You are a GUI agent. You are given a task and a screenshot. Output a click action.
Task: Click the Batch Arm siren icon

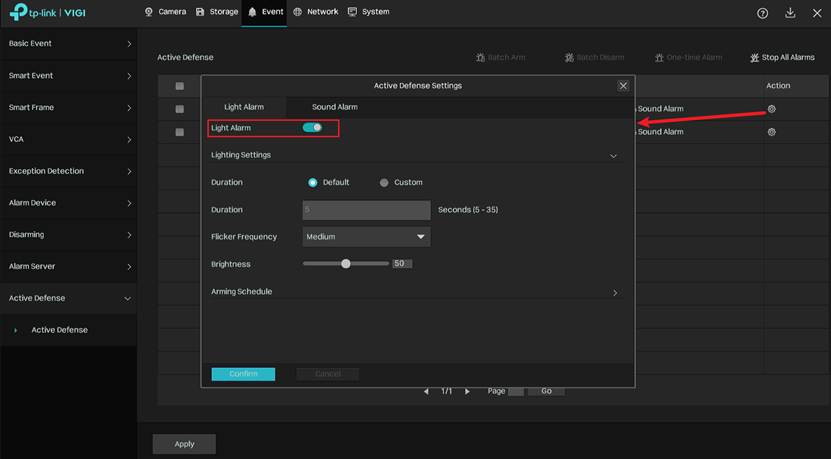coord(480,57)
